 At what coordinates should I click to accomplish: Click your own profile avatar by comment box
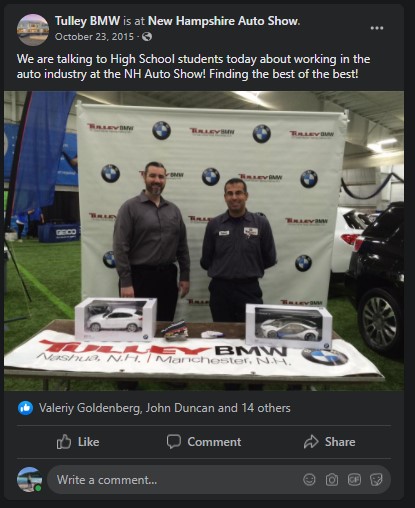[x=30, y=480]
